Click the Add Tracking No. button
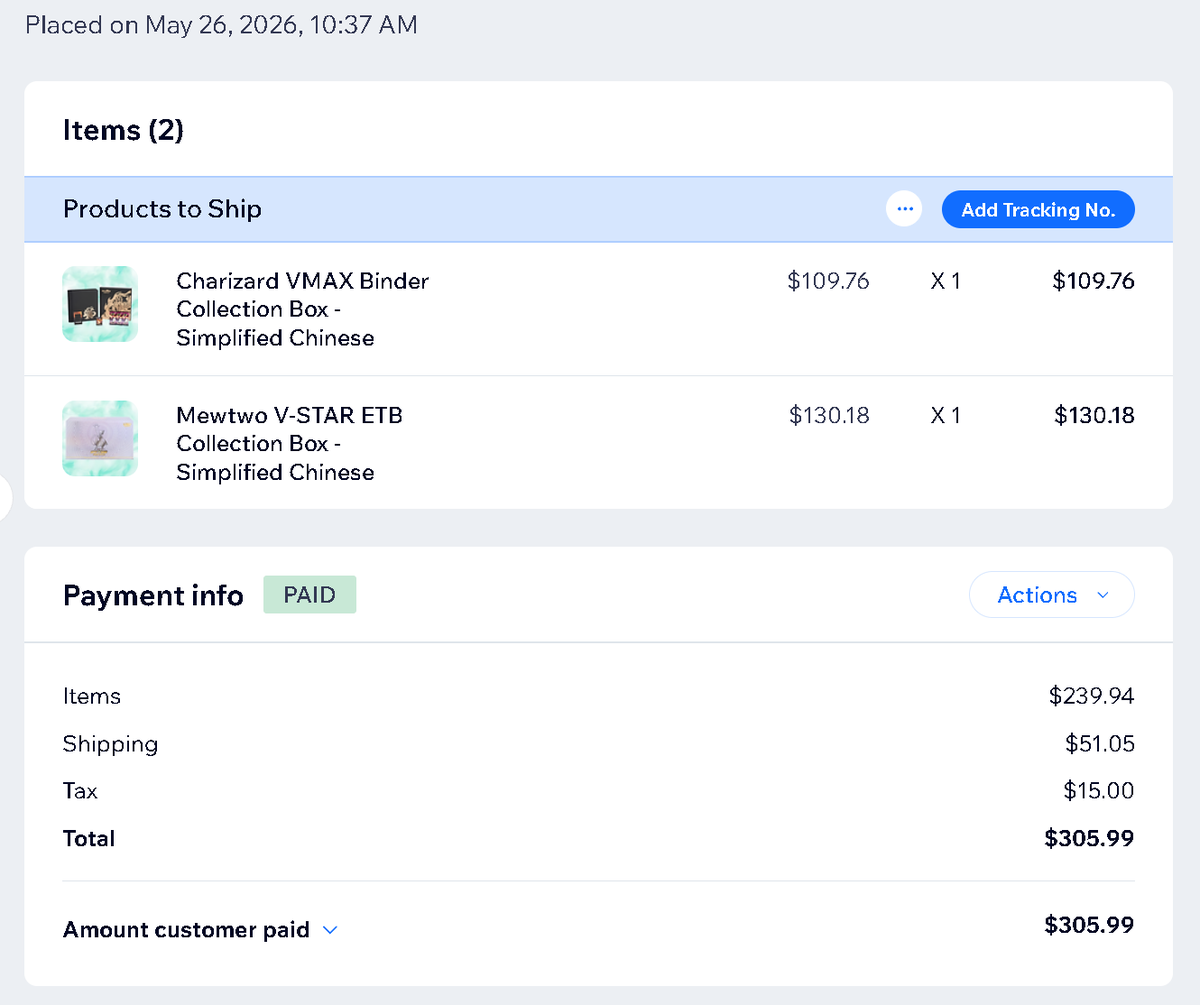1200x1005 pixels. tap(1038, 210)
